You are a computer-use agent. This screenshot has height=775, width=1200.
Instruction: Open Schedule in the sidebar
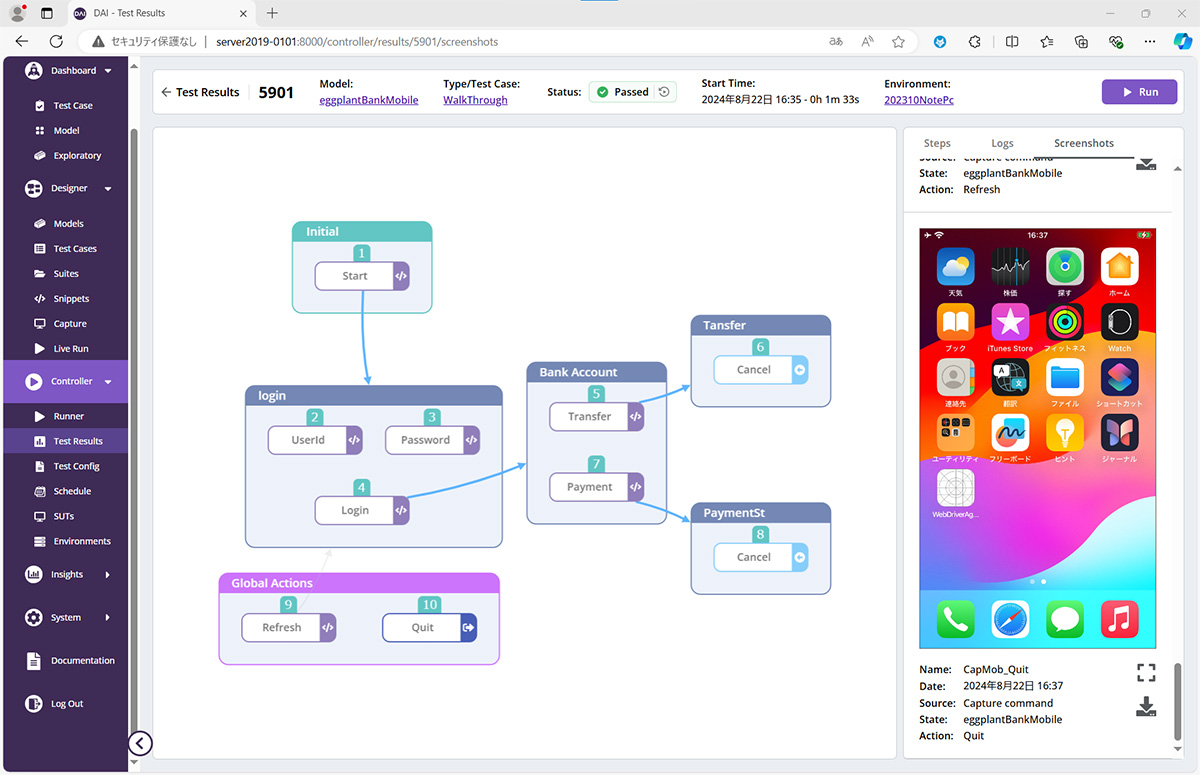pyautogui.click(x=72, y=491)
